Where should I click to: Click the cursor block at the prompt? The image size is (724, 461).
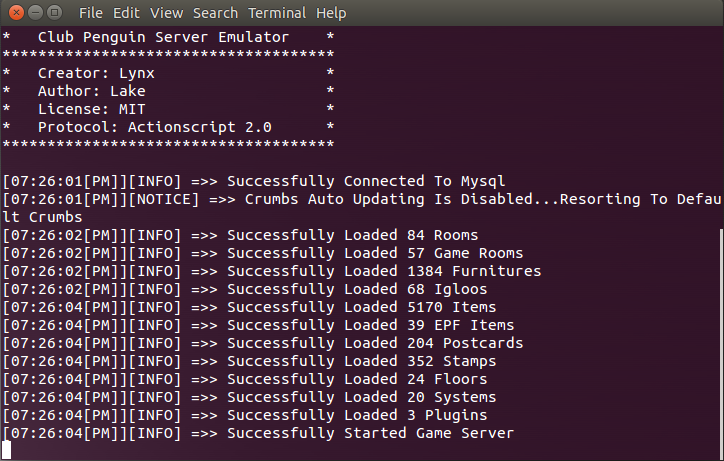pyautogui.click(x=6, y=450)
